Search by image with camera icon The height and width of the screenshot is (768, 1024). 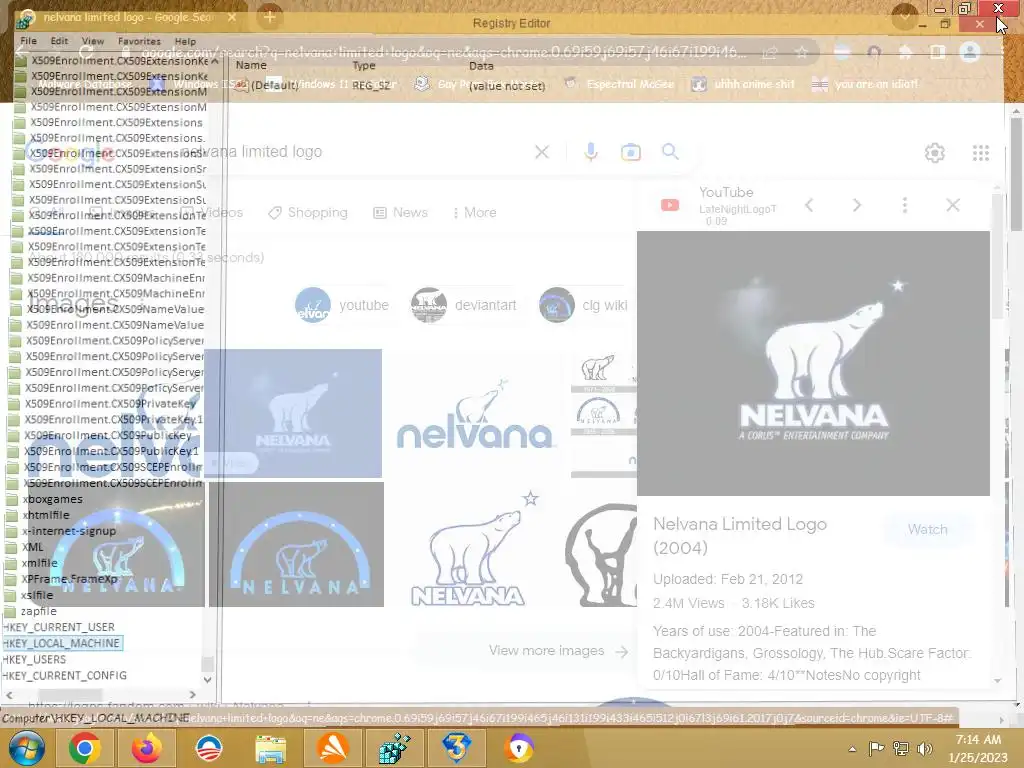click(630, 152)
